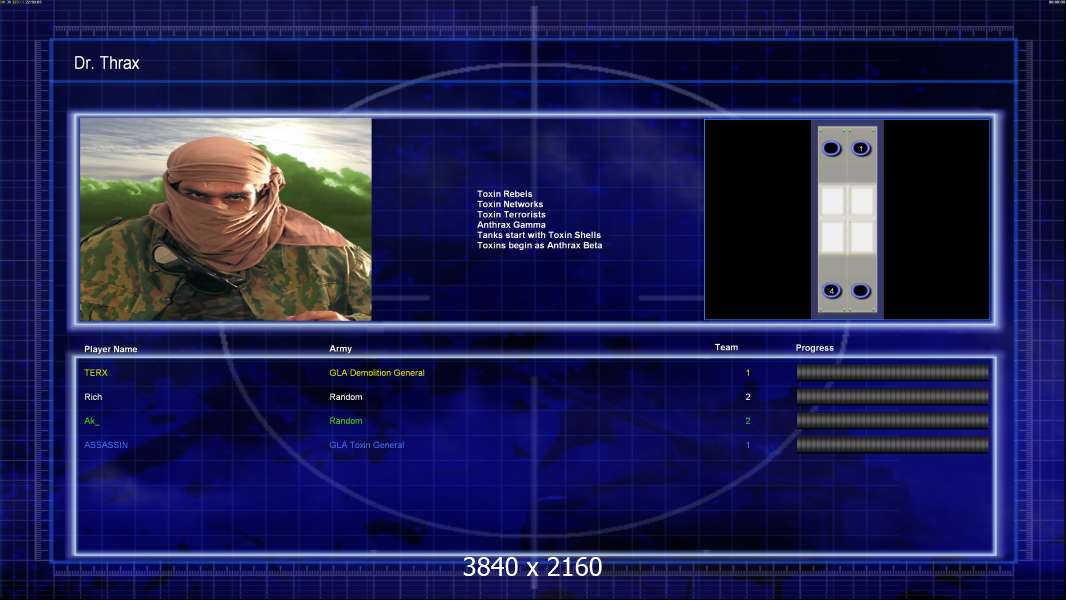Click ASSASSIN's loading progress bar
1066x600 pixels.
click(x=893, y=445)
